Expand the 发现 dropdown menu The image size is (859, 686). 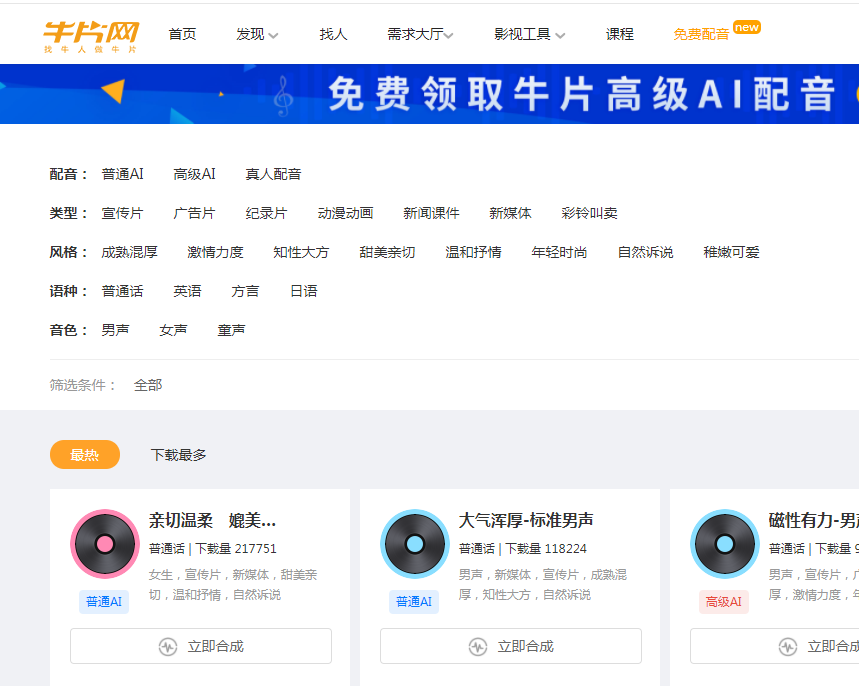pos(257,35)
